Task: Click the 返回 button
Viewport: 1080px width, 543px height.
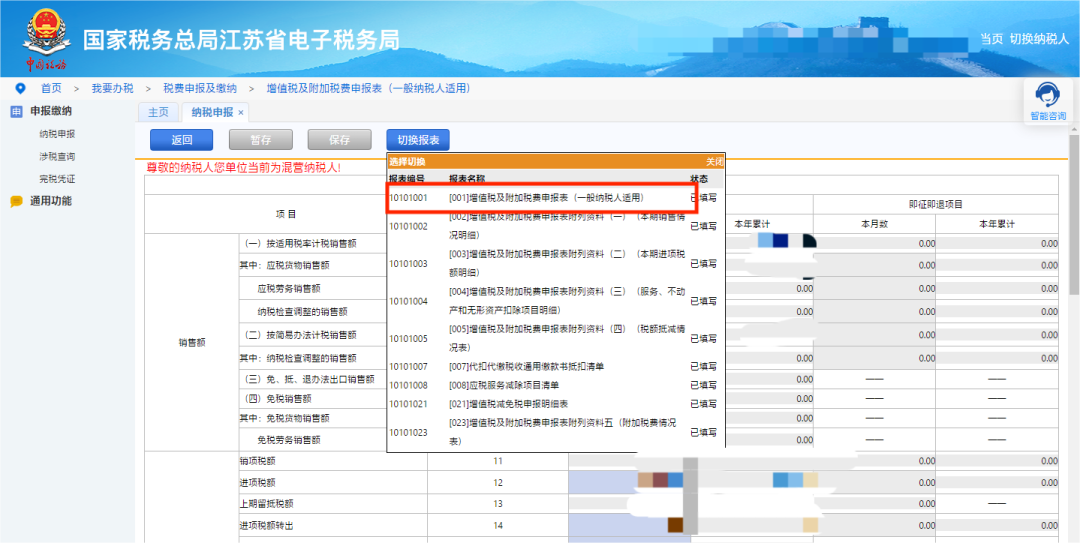Action: coord(182,140)
